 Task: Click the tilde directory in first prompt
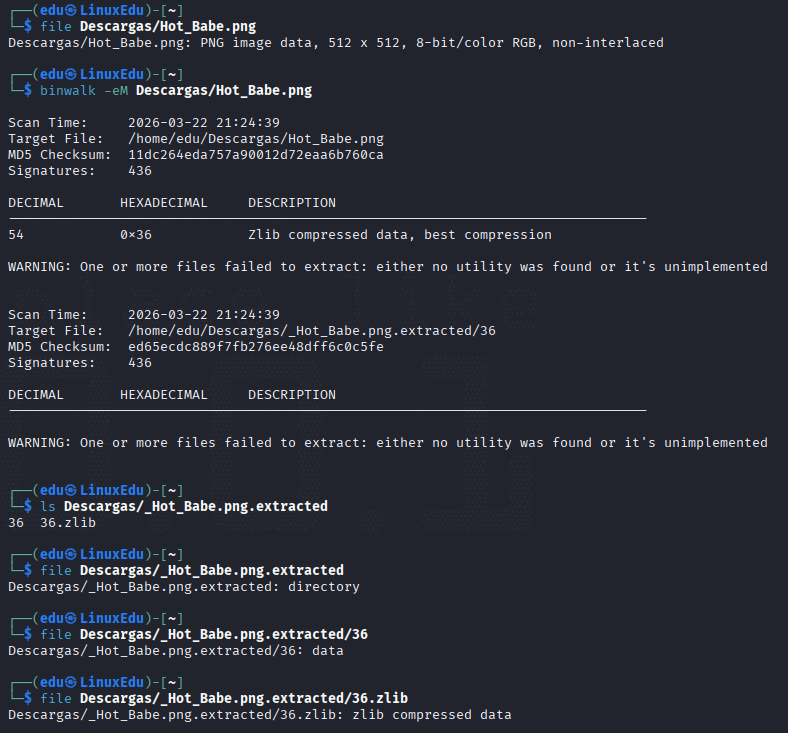click(x=172, y=11)
